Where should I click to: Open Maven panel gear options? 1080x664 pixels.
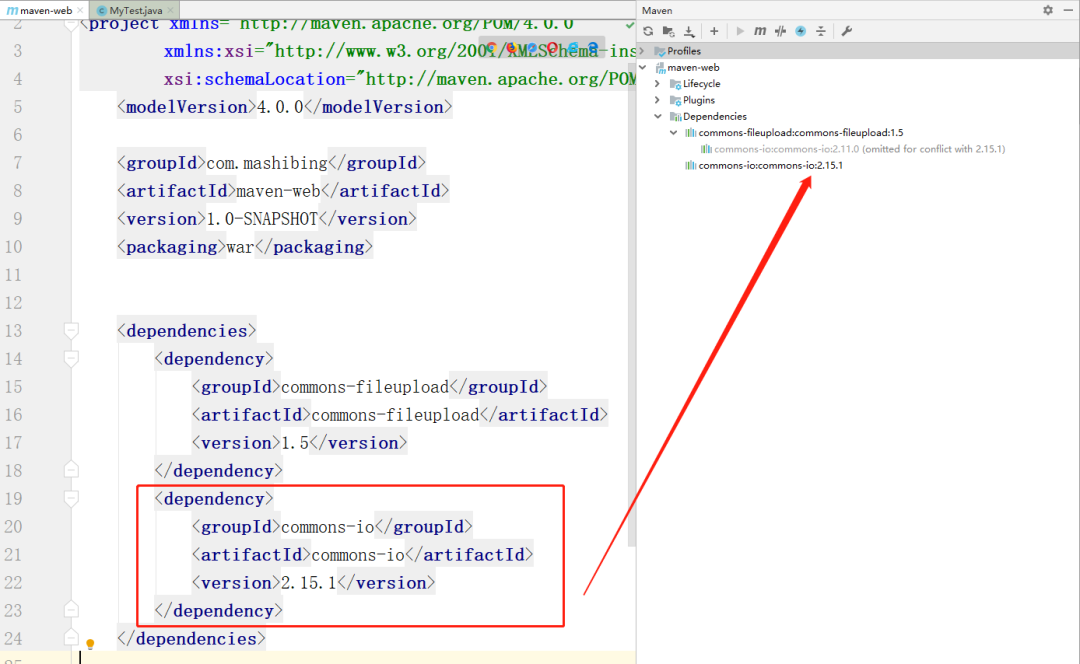[x=1048, y=10]
